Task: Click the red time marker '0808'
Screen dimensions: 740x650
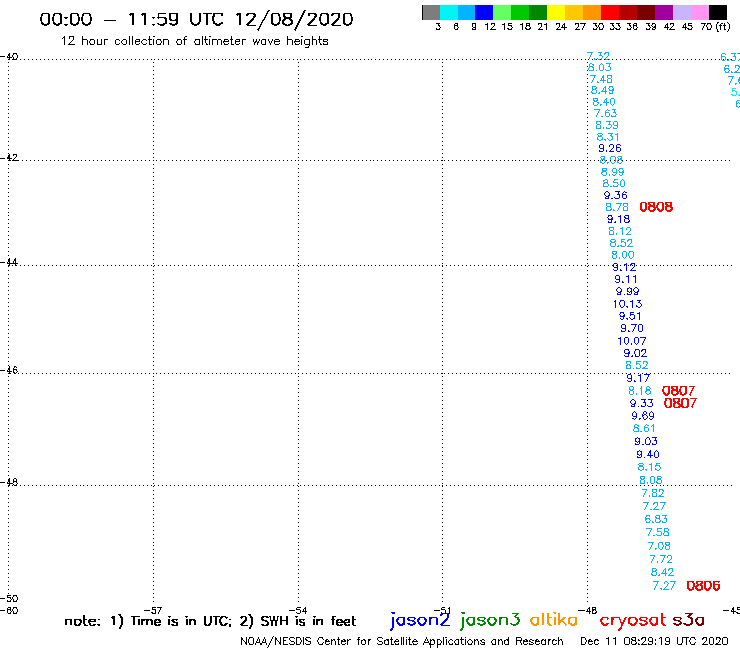Action: point(656,207)
